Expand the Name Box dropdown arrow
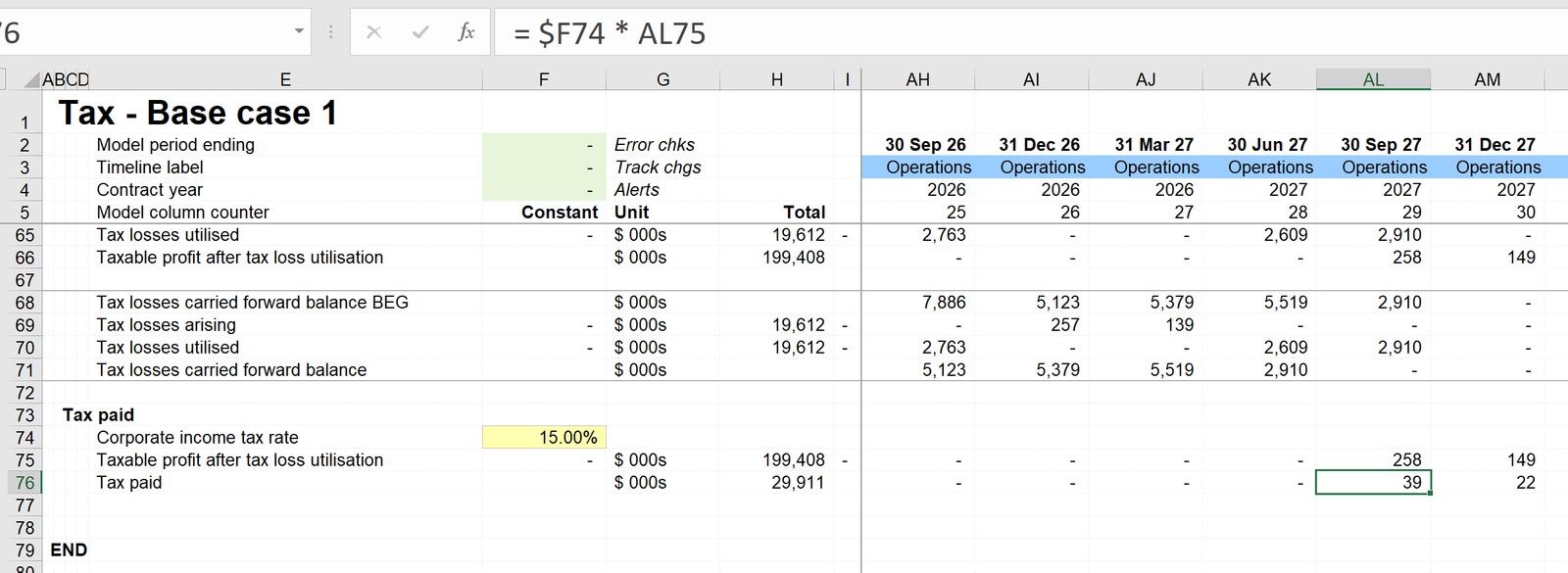The image size is (1568, 573). tap(299, 32)
